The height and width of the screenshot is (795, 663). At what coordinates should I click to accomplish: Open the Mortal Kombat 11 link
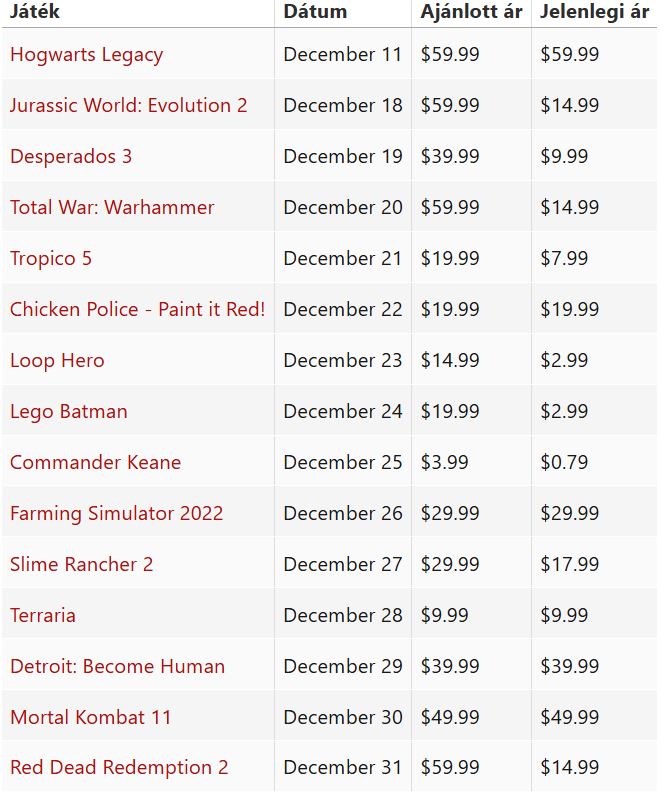90,718
